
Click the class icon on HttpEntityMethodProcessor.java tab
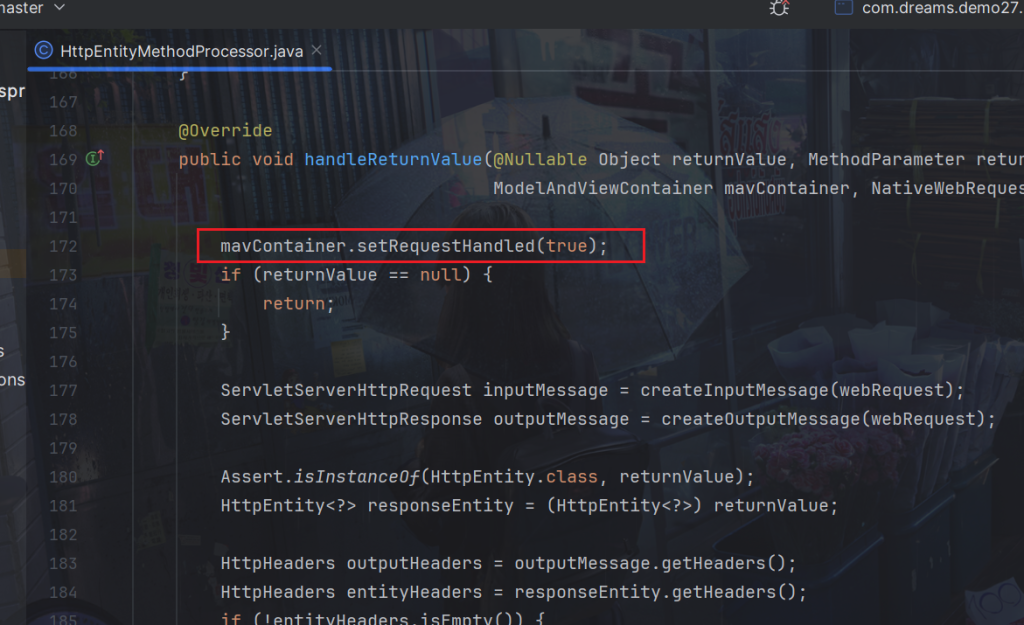43,51
